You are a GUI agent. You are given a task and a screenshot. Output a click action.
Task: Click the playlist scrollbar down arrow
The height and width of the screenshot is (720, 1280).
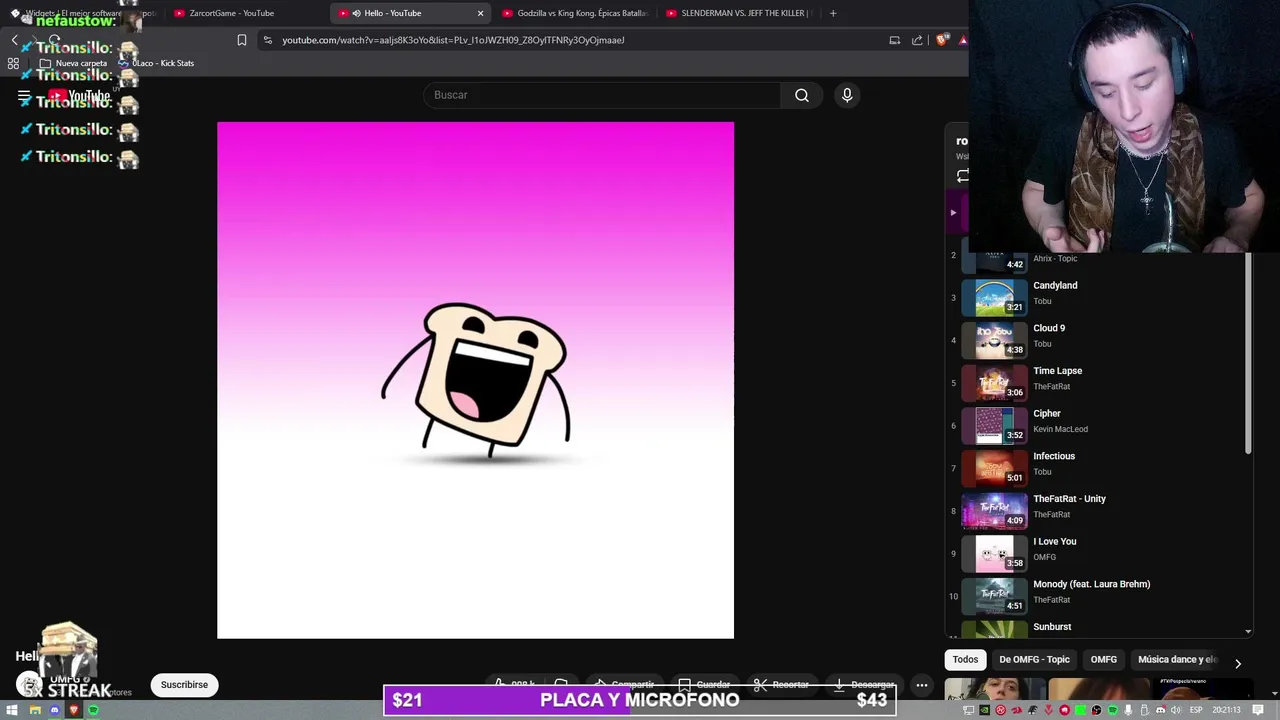point(1248,631)
